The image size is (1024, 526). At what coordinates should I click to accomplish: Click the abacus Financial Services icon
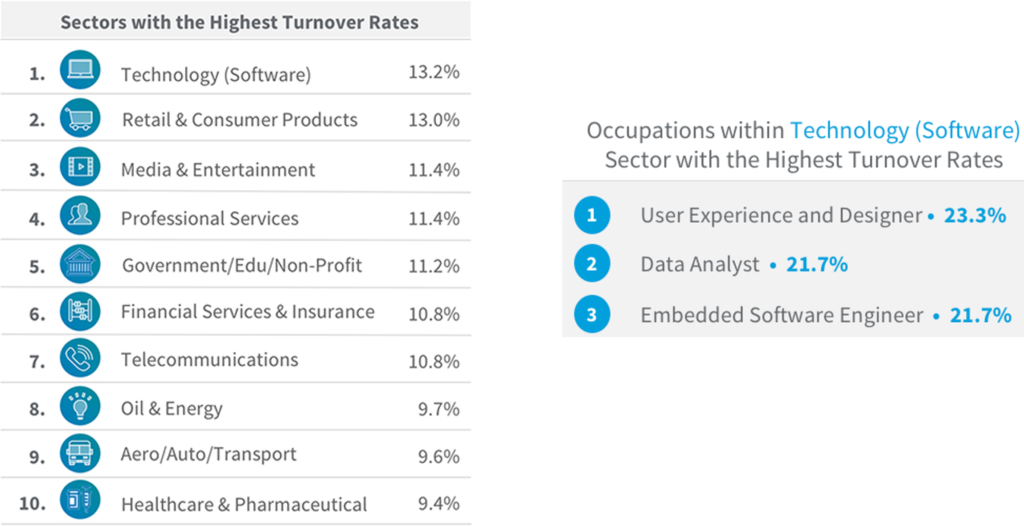click(79, 312)
